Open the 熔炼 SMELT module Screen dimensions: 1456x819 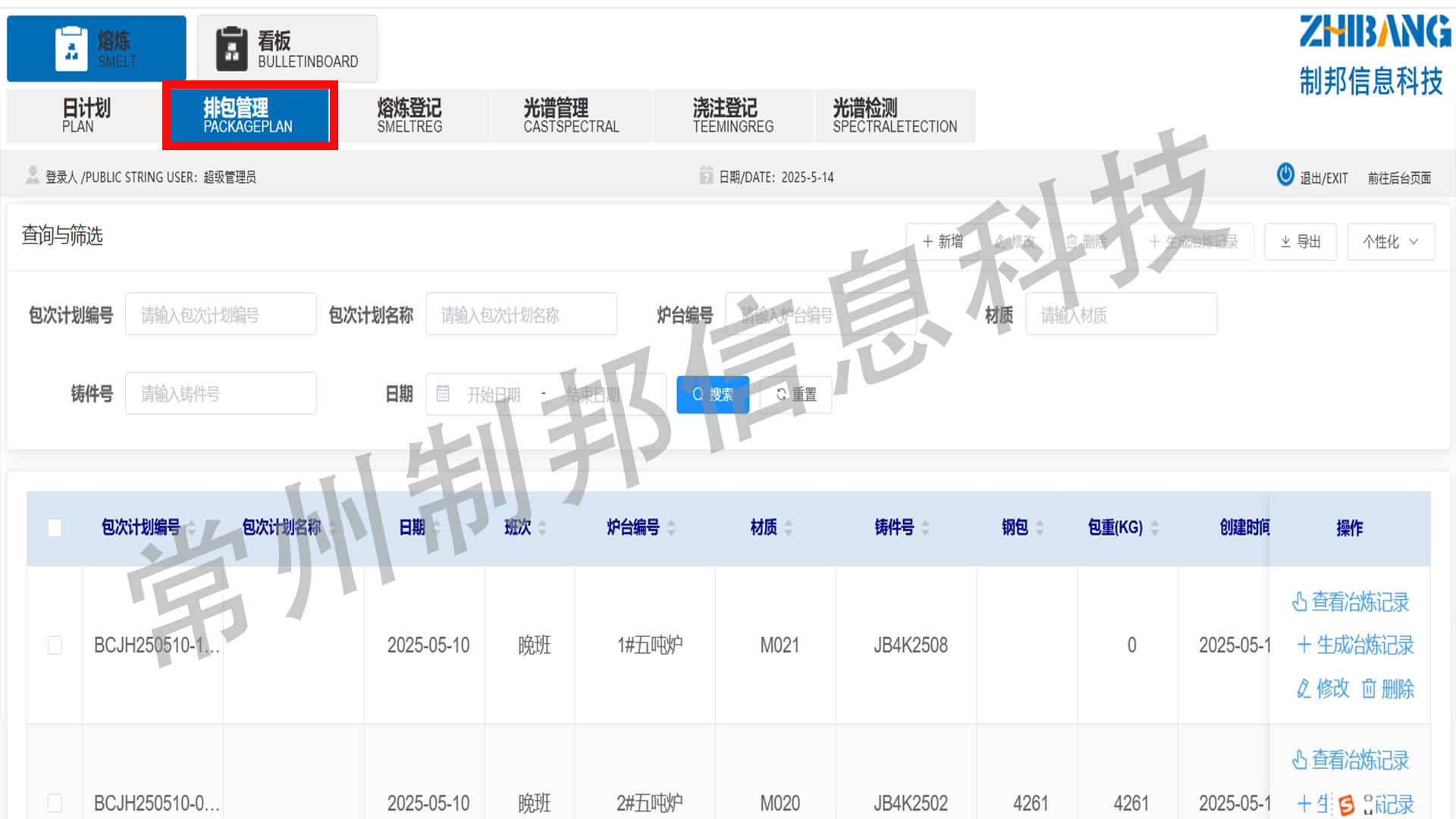[x=96, y=49]
